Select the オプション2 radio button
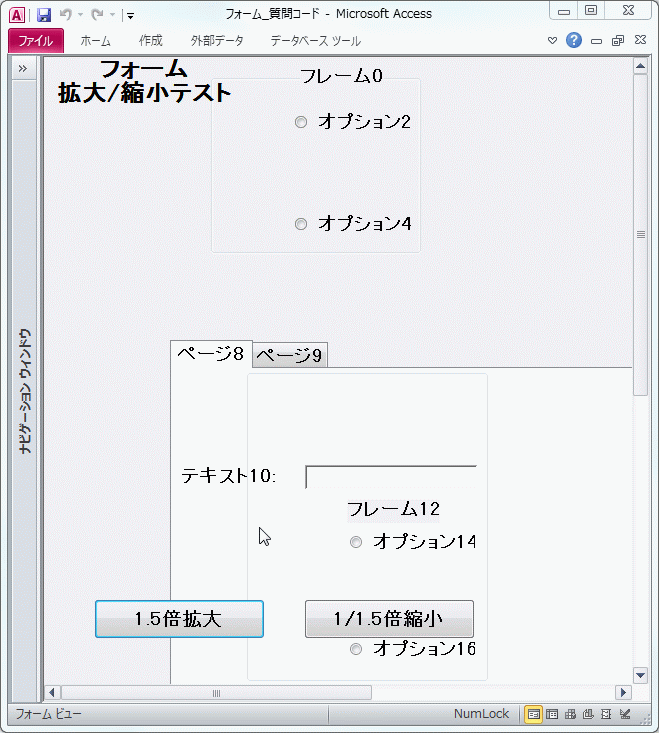 pos(301,122)
